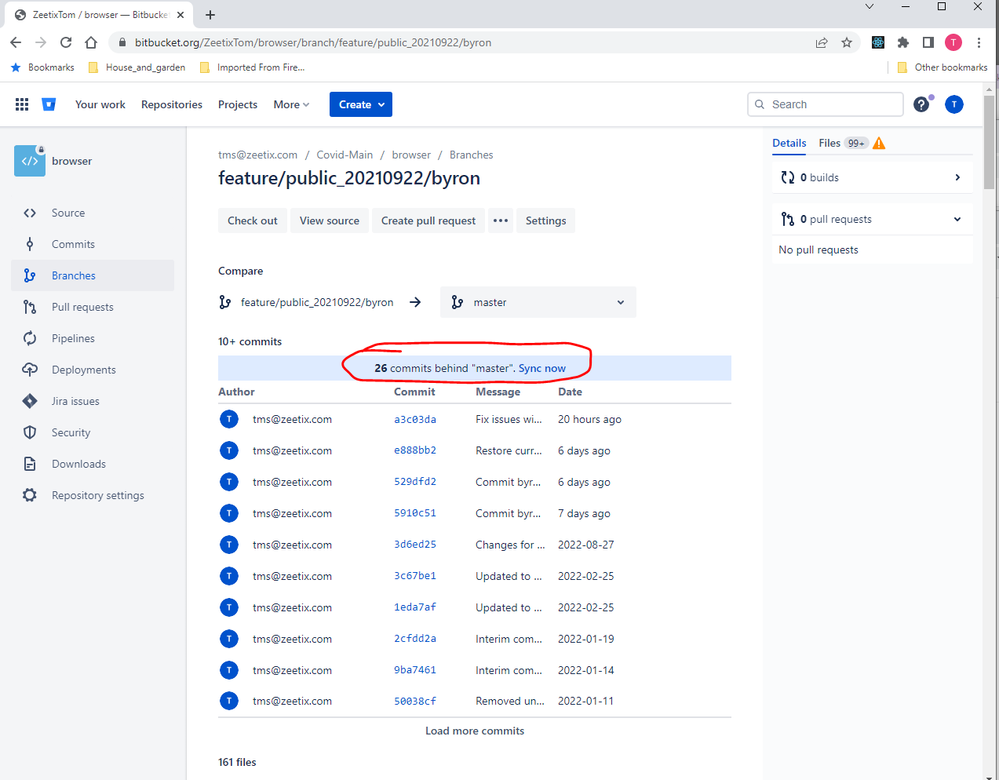The height and width of the screenshot is (780, 999).
Task: Expand the 0 builds panel chevron
Action: [958, 177]
